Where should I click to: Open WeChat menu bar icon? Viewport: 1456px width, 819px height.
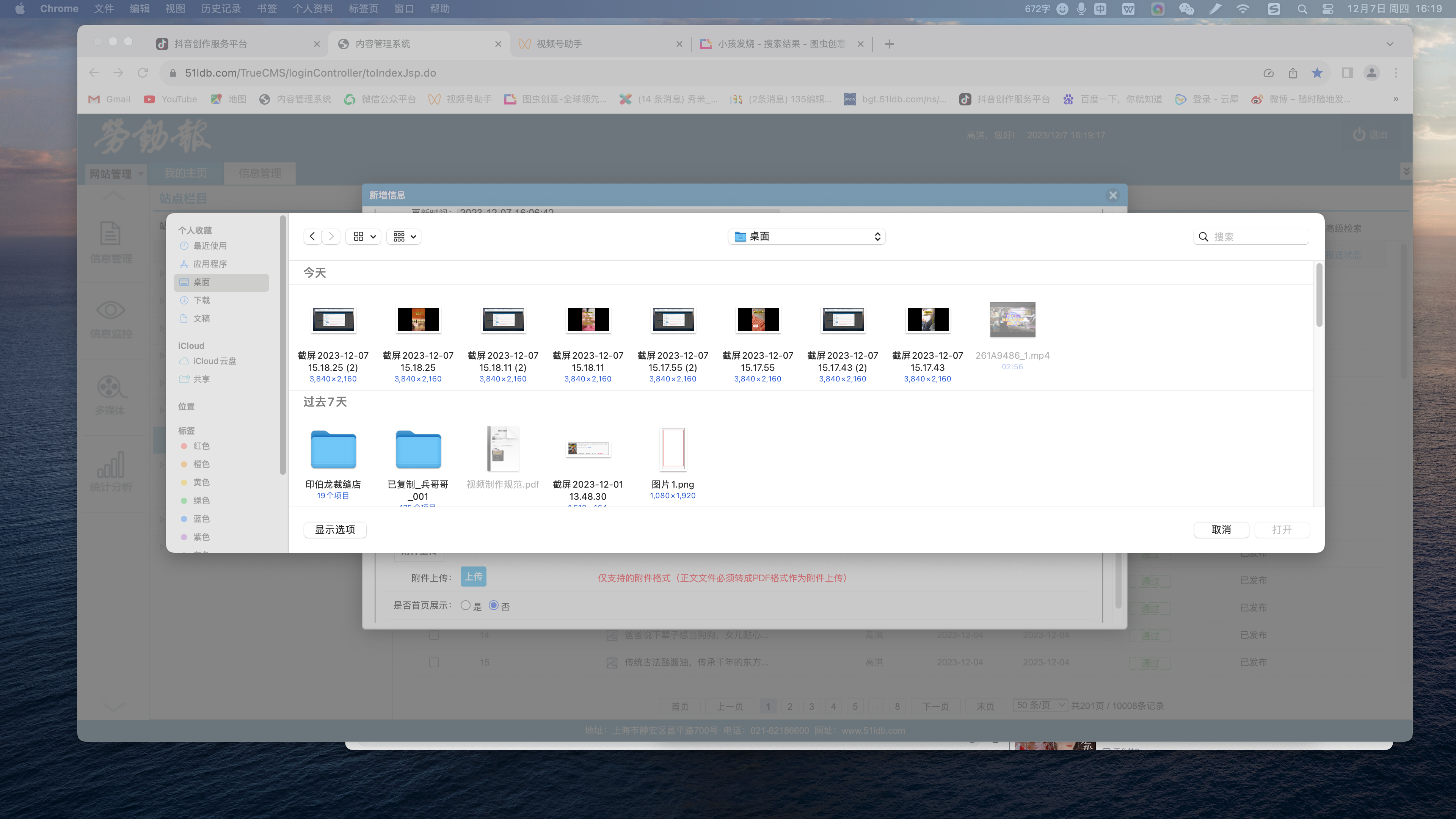pyautogui.click(x=1186, y=8)
